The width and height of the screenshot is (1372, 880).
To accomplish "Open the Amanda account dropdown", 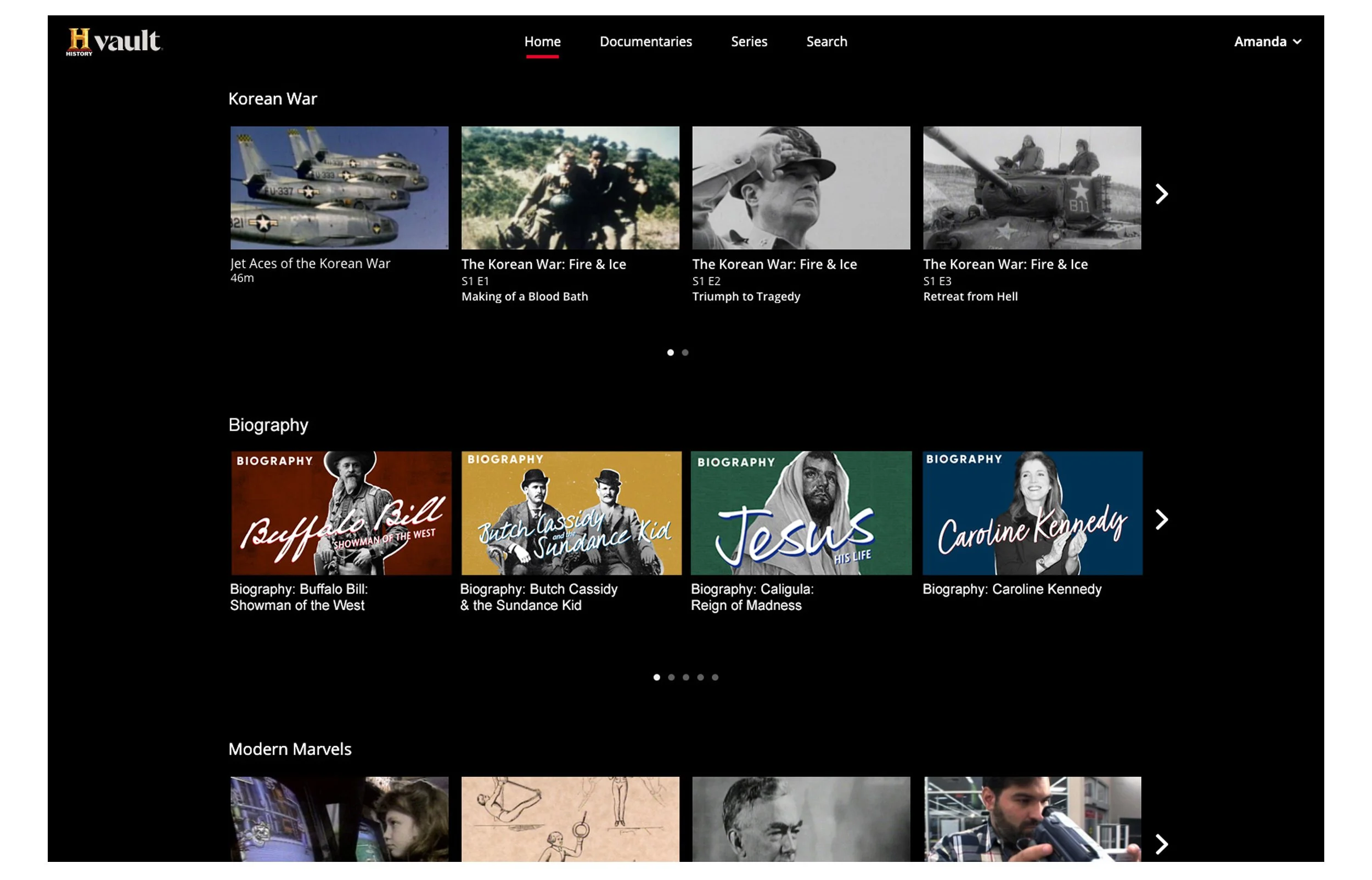I will click(1266, 42).
